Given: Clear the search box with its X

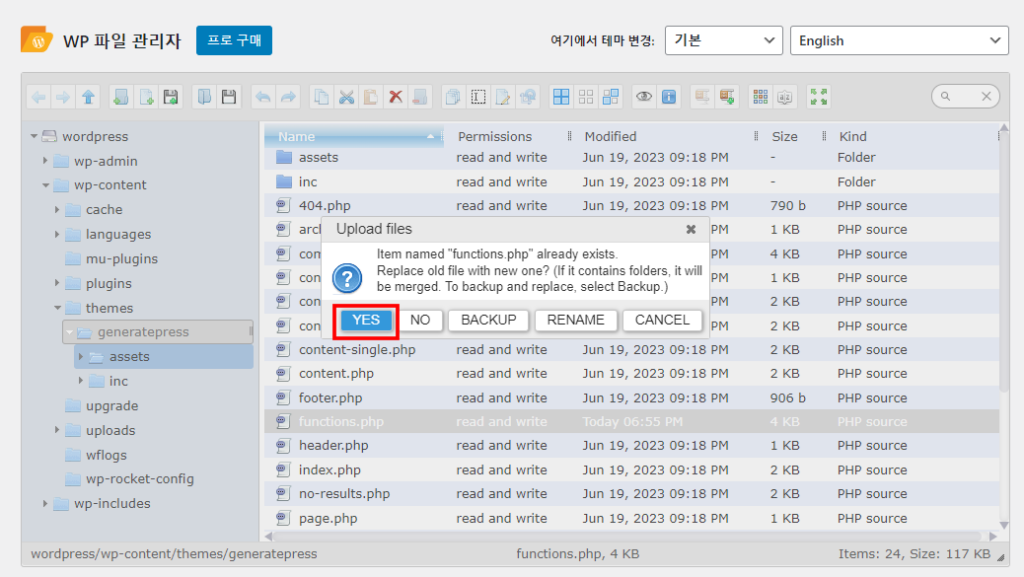Looking at the screenshot, I should pos(986,97).
